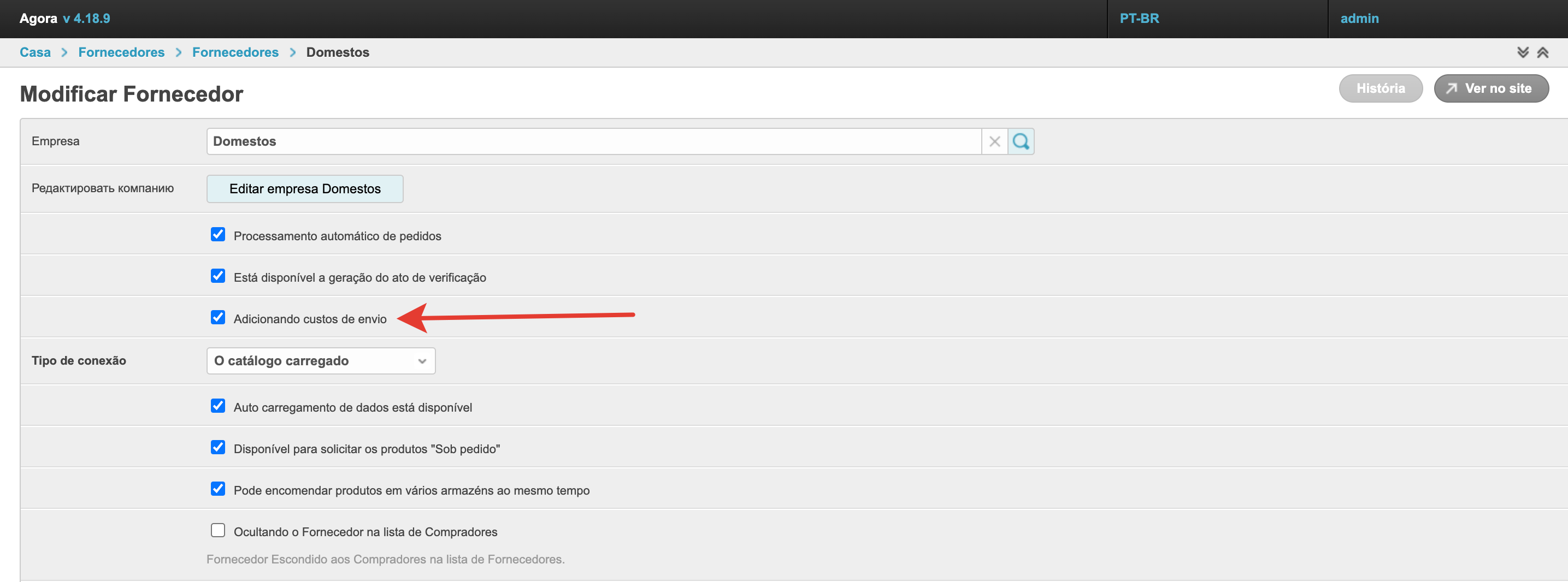Viewport: 1568px width, 582px height.
Task: Uncheck Processamento automático de pedidos
Action: [x=218, y=235]
